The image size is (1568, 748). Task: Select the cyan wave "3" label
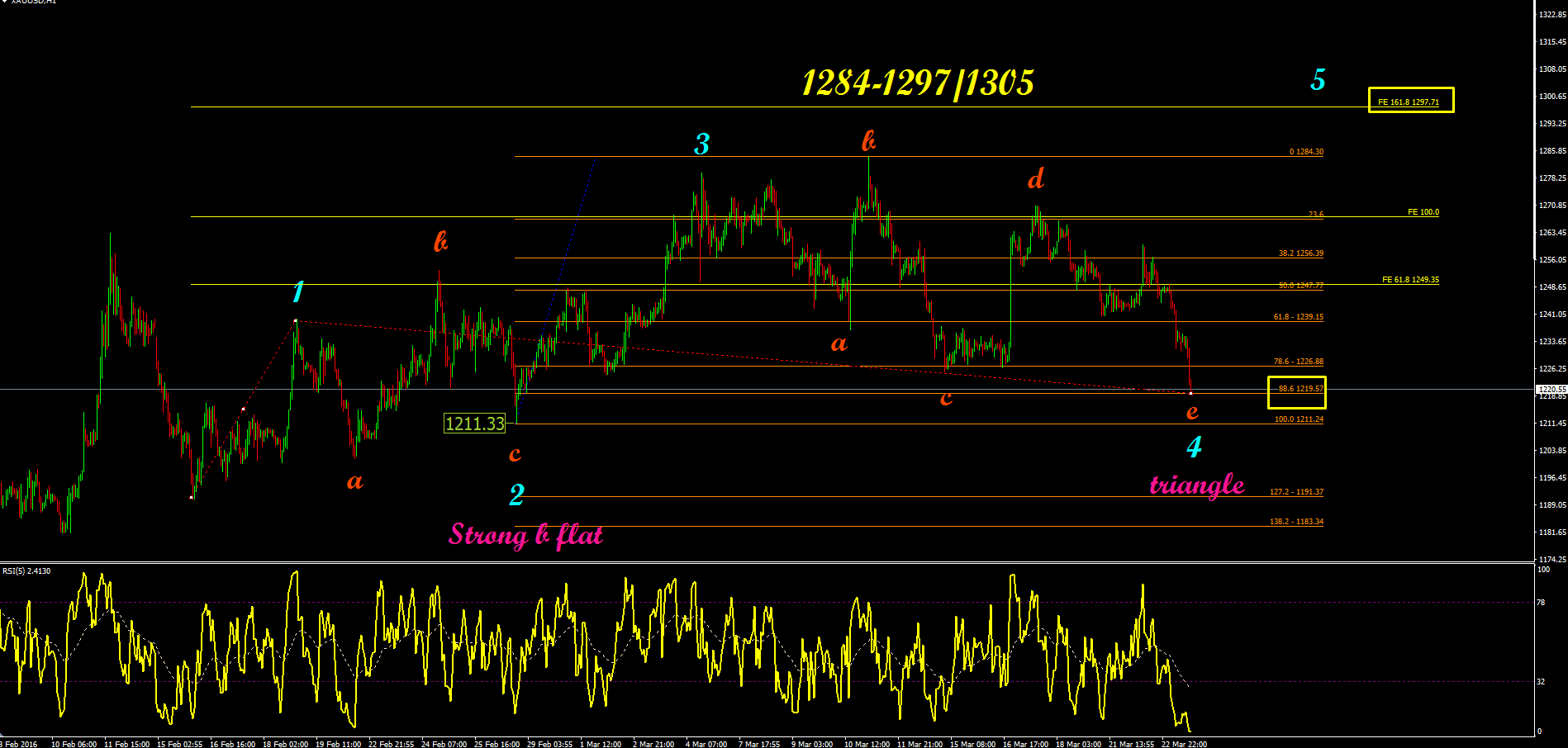coord(701,144)
